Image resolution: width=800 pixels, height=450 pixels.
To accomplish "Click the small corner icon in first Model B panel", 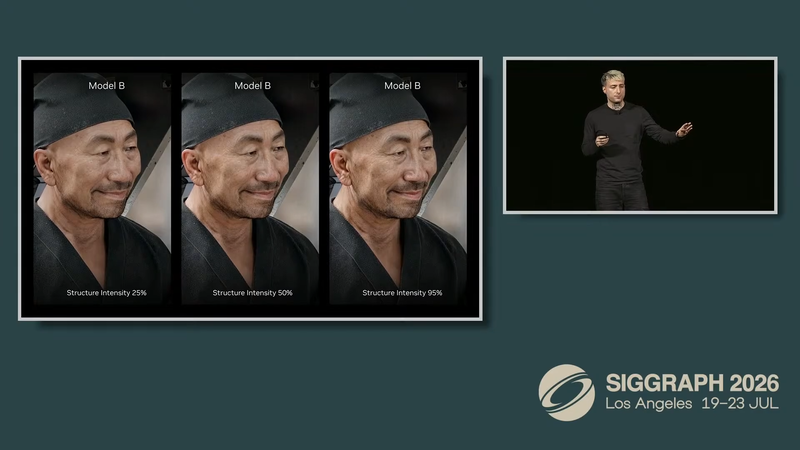I will [x=166, y=84].
